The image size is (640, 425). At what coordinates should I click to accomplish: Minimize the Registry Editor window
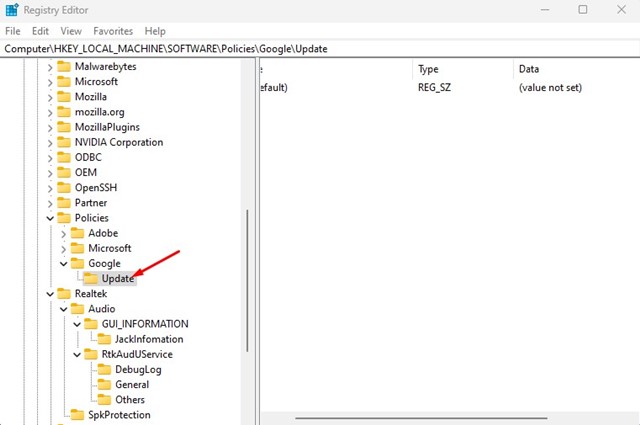(545, 9)
